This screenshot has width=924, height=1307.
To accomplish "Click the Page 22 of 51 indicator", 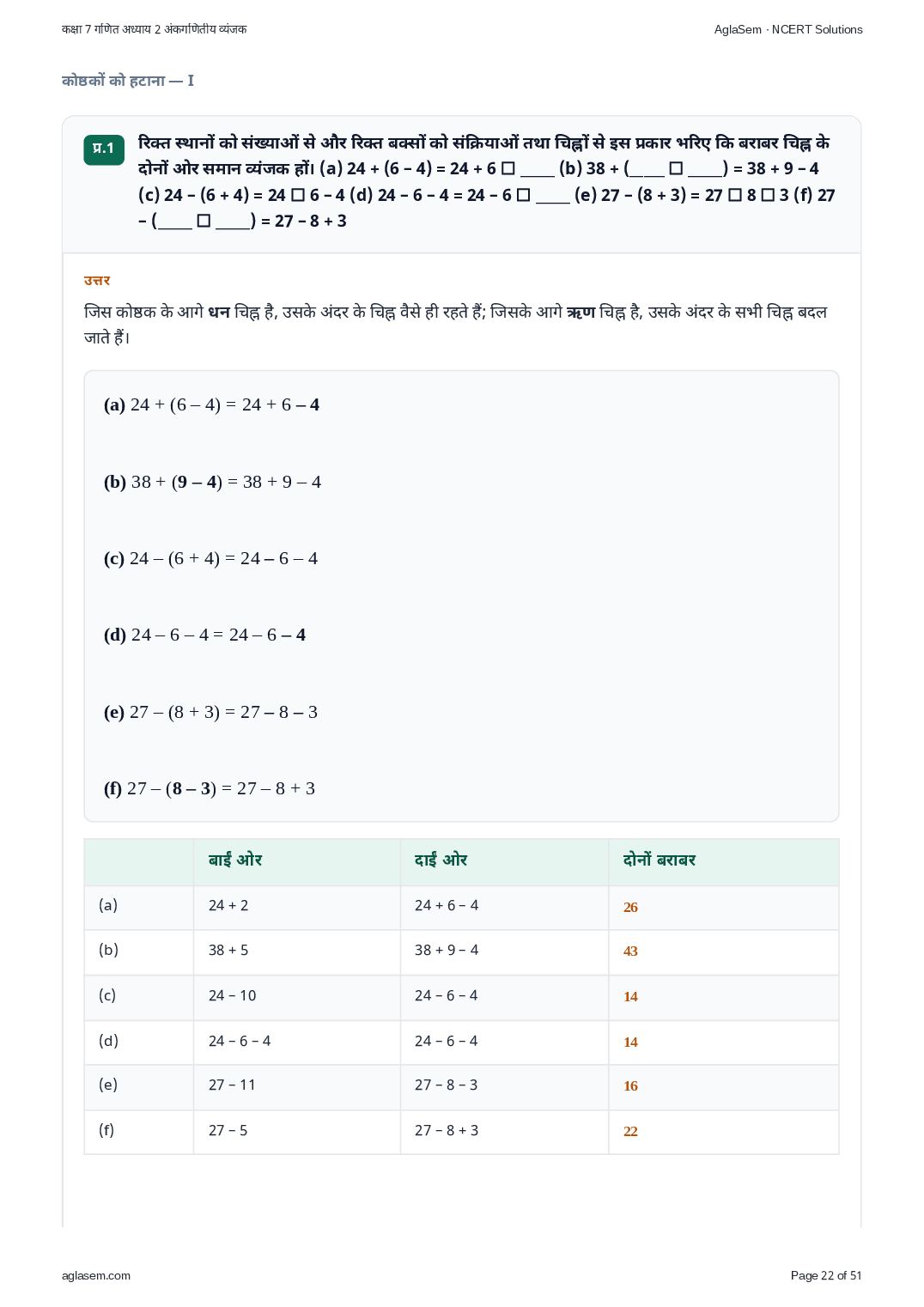I will pyautogui.click(x=826, y=1275).
